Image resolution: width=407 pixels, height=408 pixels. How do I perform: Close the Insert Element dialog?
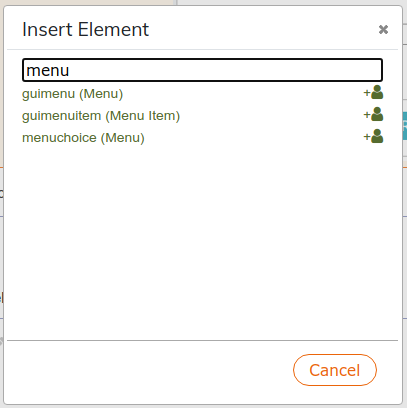pyautogui.click(x=383, y=30)
